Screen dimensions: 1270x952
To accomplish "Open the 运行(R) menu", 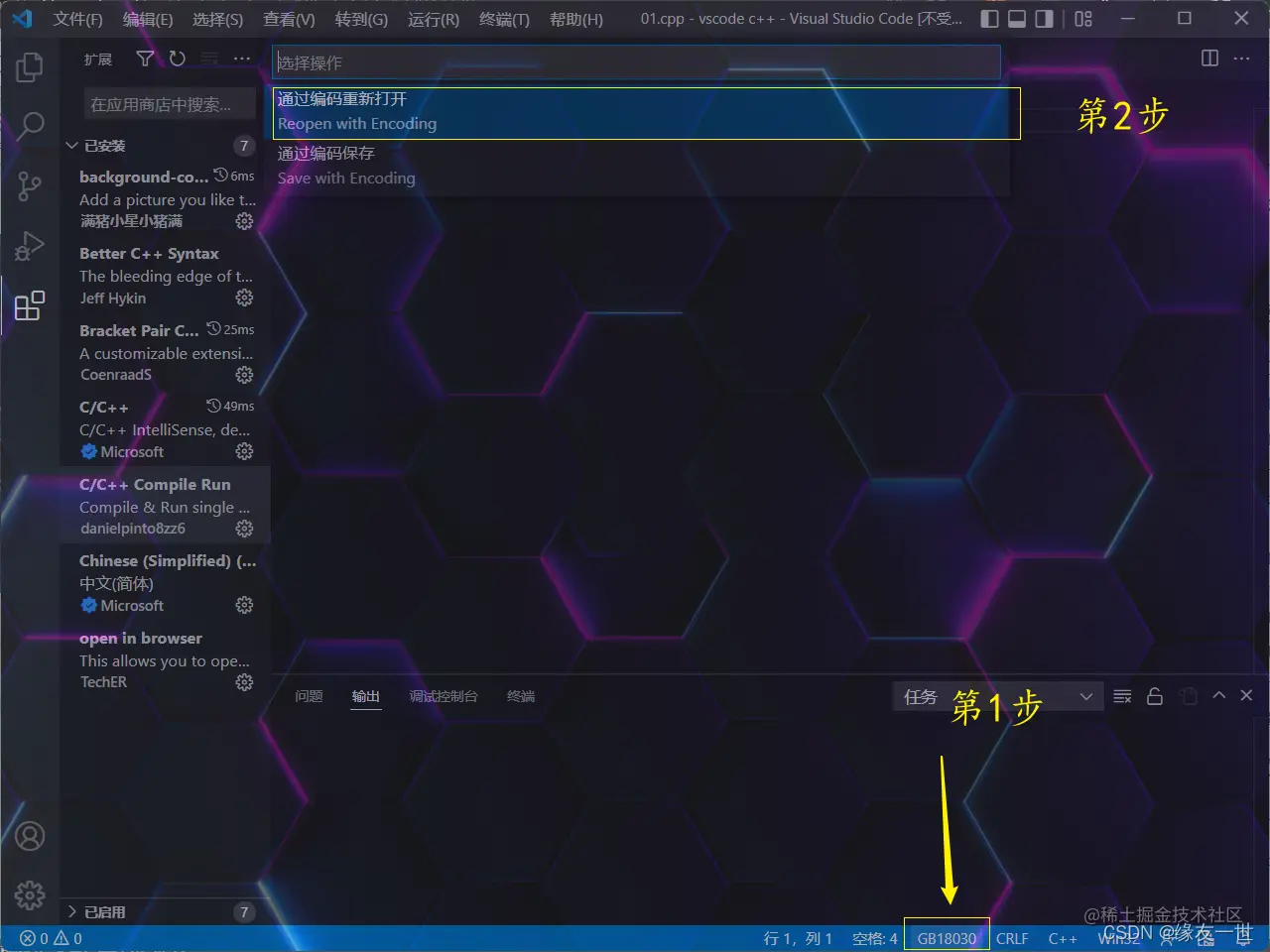I will 434,19.
